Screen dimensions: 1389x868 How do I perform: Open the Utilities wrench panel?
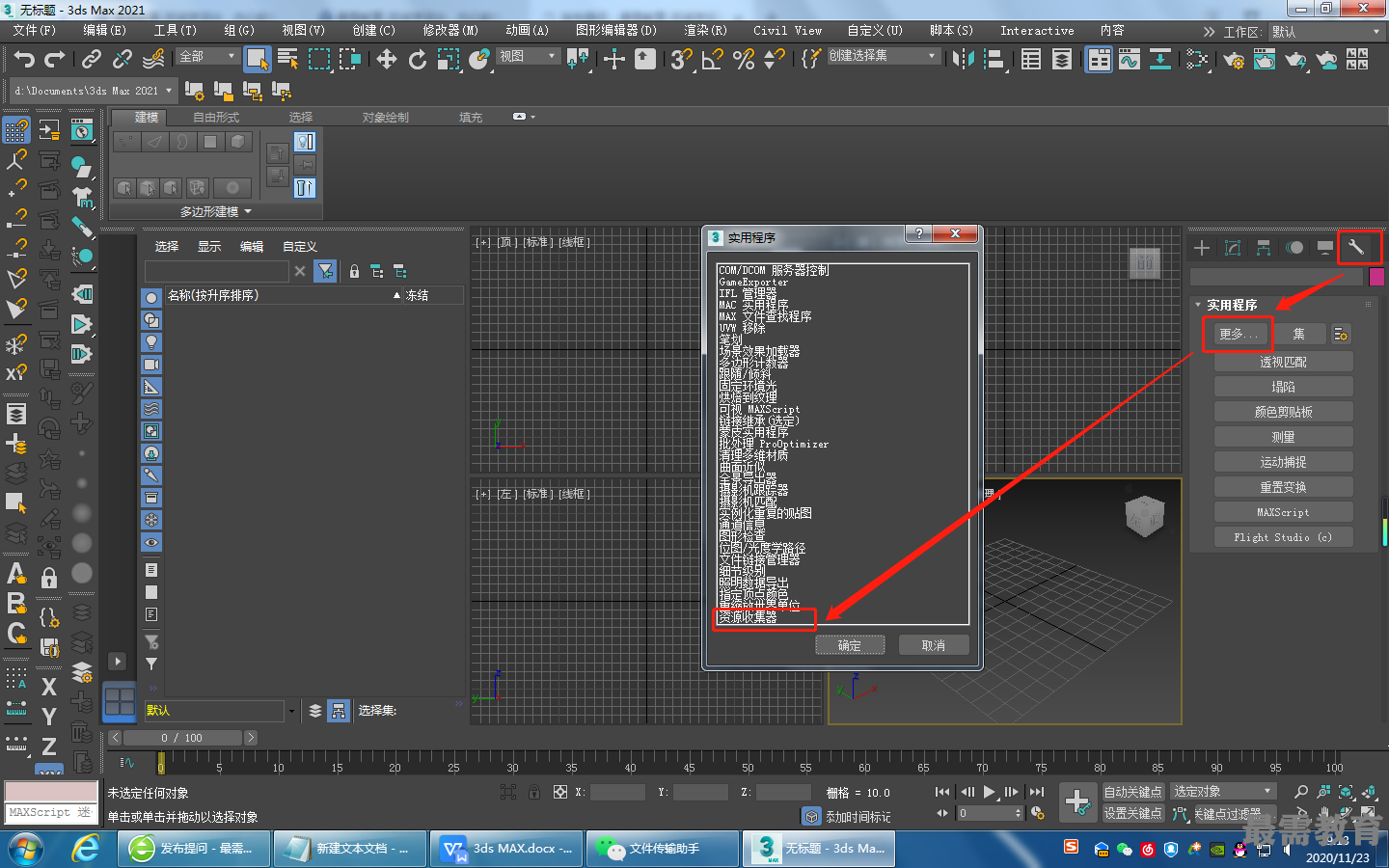tap(1355, 247)
